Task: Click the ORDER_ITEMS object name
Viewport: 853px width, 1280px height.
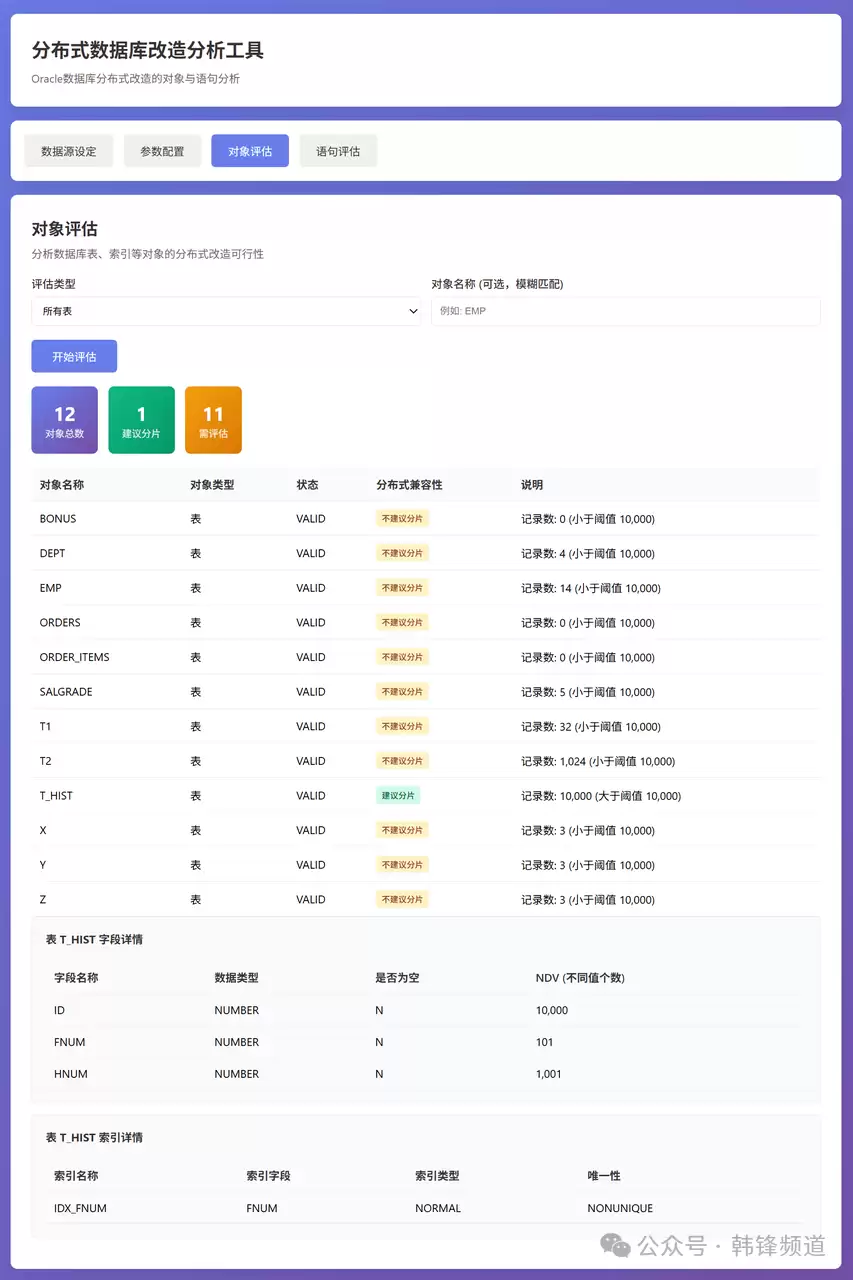Action: click(x=74, y=657)
